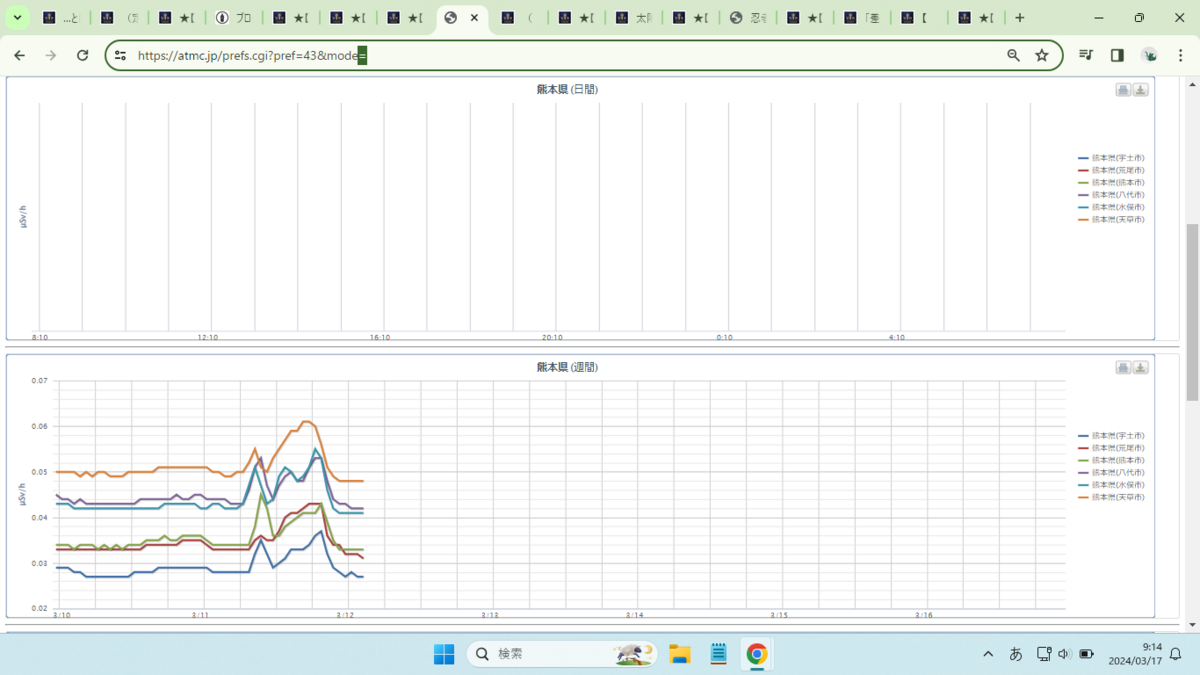Toggle 宇土市 series in the weekly chart legend
1200x675 pixels.
pyautogui.click(x=1112, y=436)
